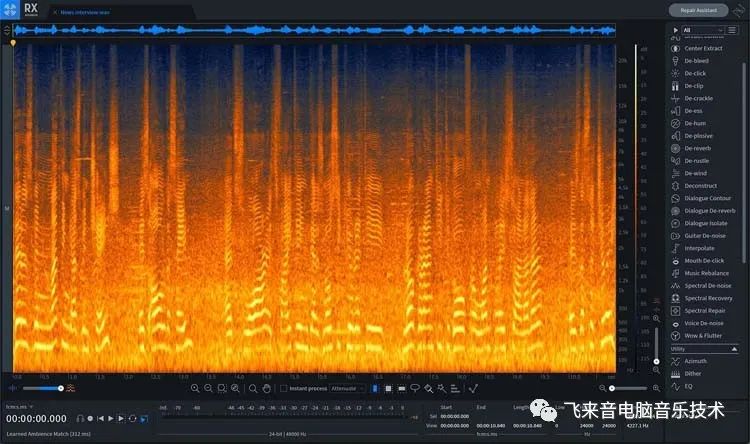Click the Repair Assistant button
This screenshot has height=444, width=750.
[x=698, y=10]
